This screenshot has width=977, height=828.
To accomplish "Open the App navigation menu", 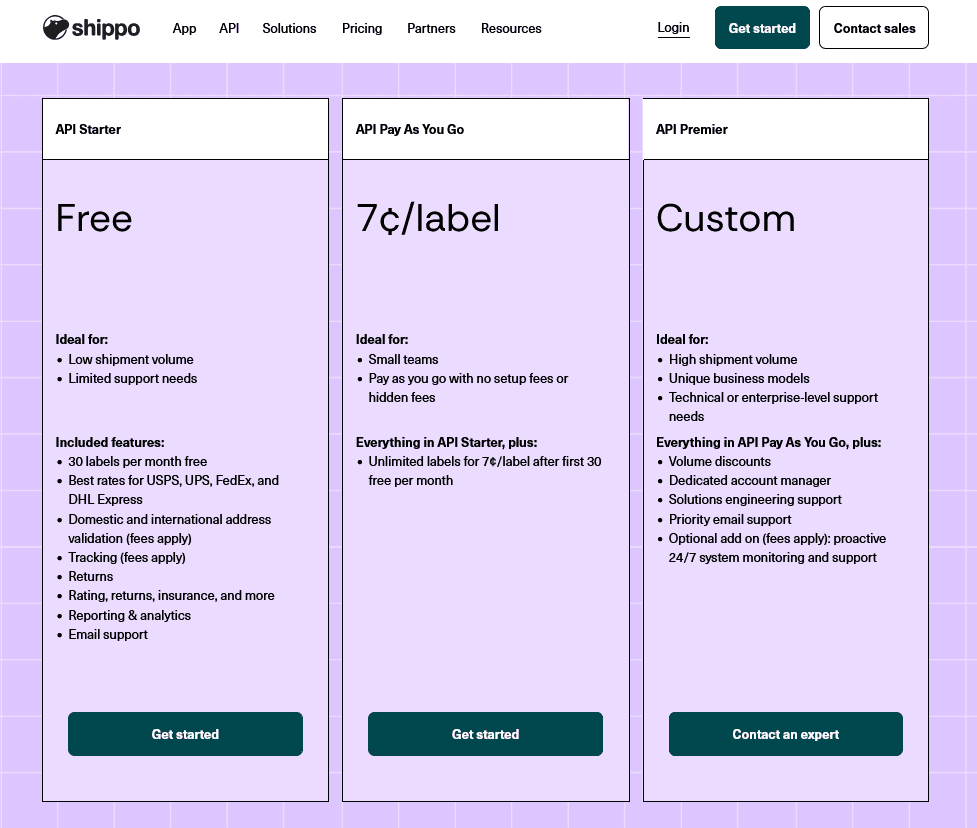I will coord(184,29).
